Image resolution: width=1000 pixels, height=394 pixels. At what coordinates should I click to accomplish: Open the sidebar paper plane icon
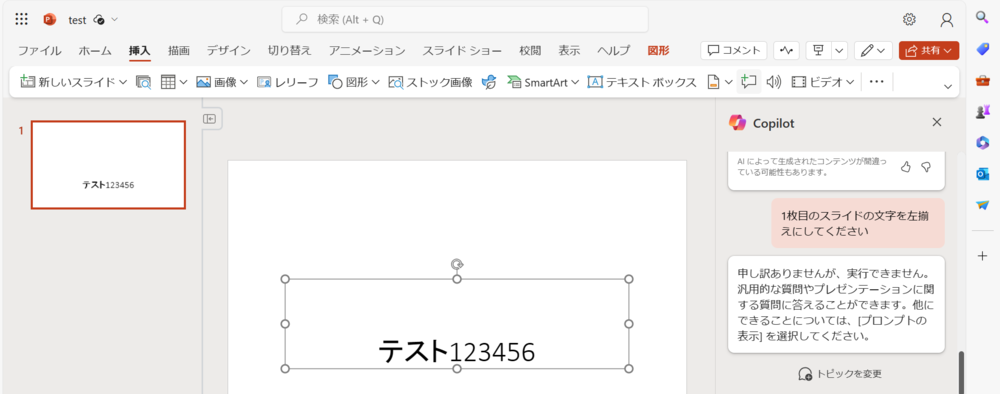click(x=982, y=205)
